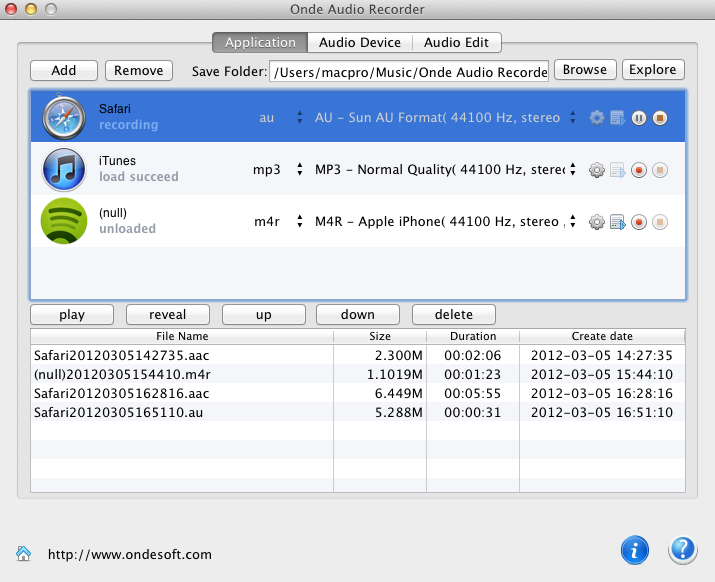Click the 1.1019M size cell

[395, 374]
